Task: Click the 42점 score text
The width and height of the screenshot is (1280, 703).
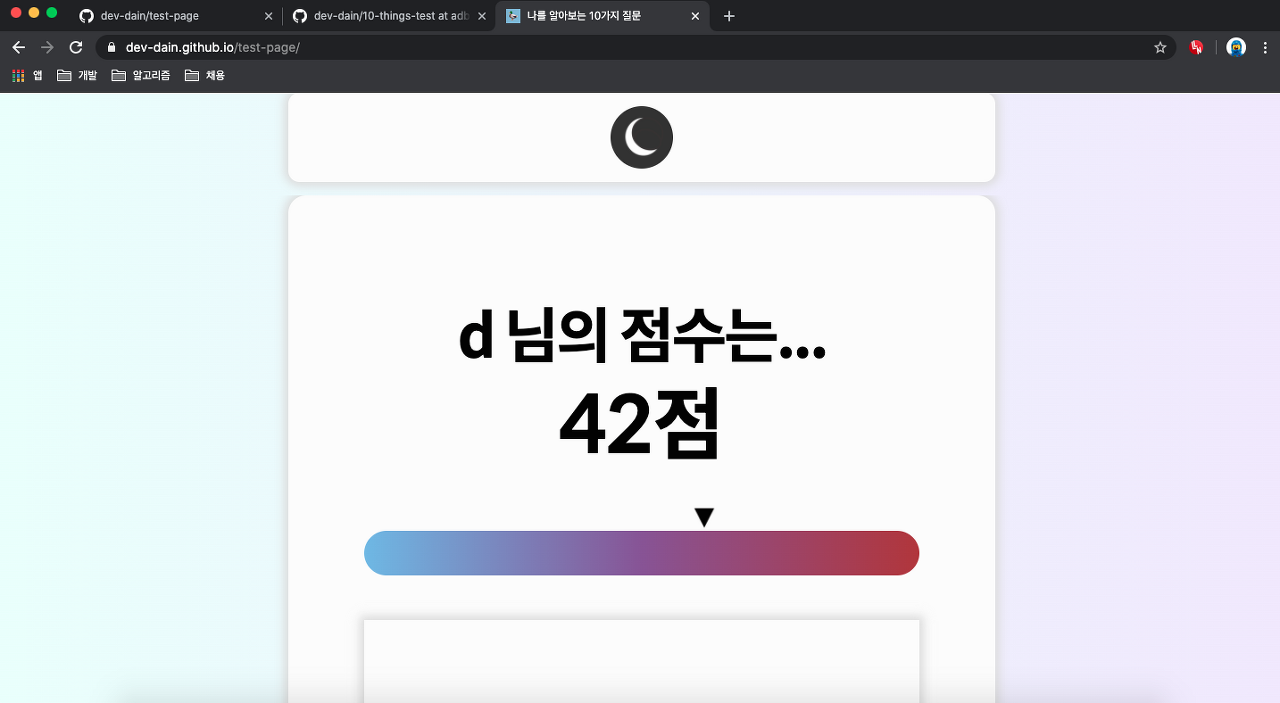Action: [x=640, y=424]
